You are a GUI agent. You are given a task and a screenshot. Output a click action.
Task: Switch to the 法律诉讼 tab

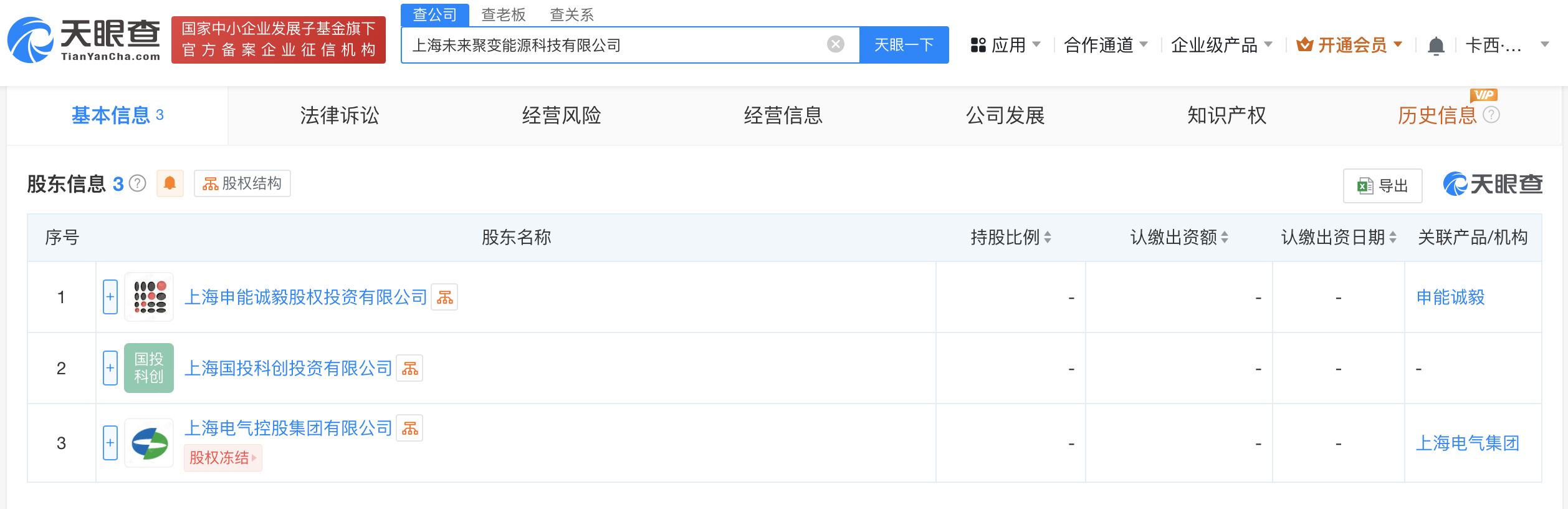click(339, 115)
